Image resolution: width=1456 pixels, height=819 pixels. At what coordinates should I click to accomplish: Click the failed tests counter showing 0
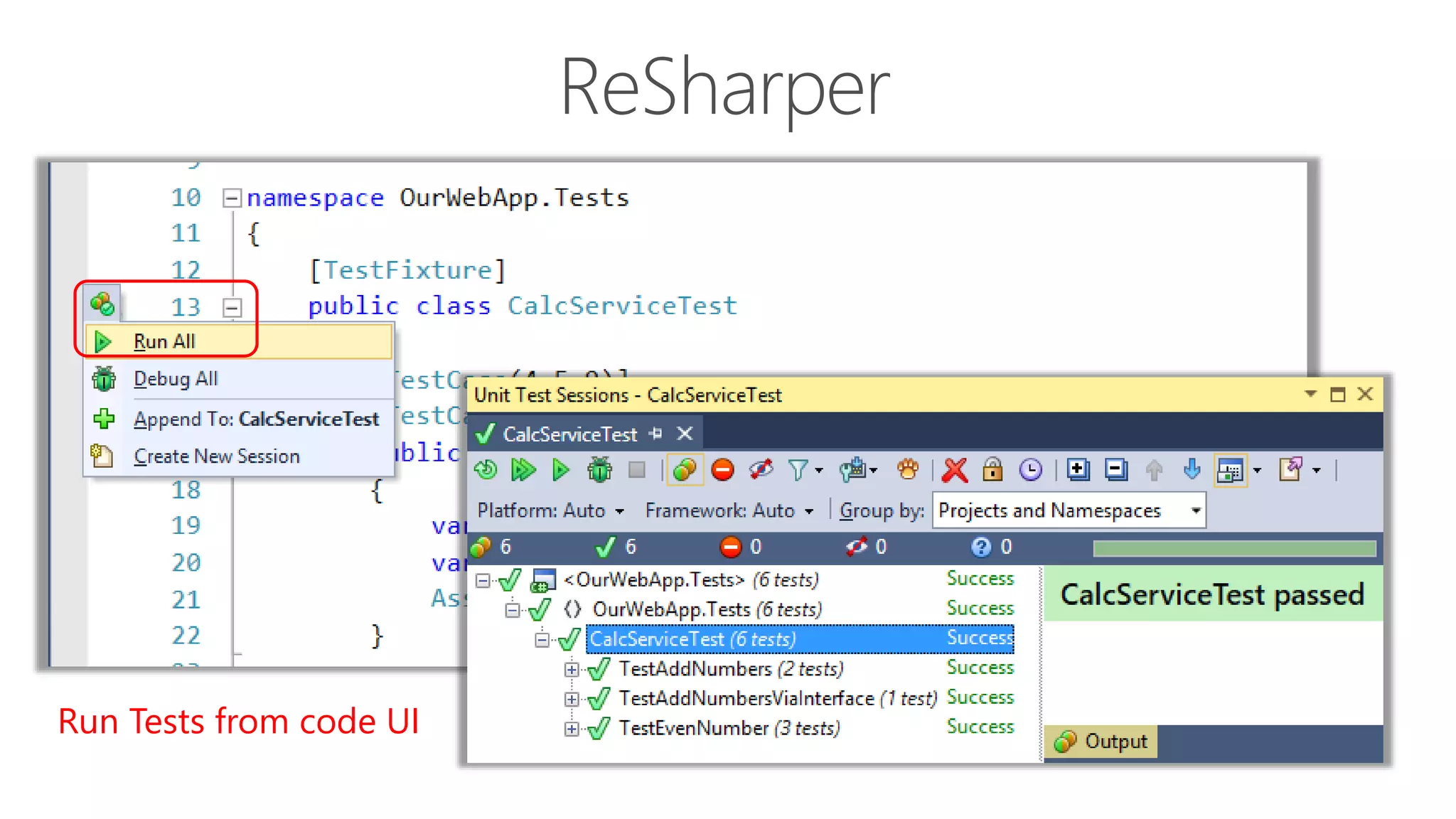point(741,547)
